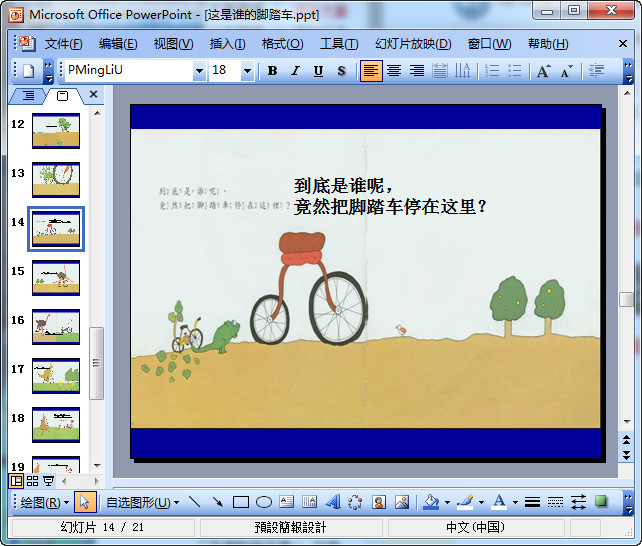Open the 编辑(E) menu
Image resolution: width=642 pixels, height=546 pixels.
(x=118, y=44)
